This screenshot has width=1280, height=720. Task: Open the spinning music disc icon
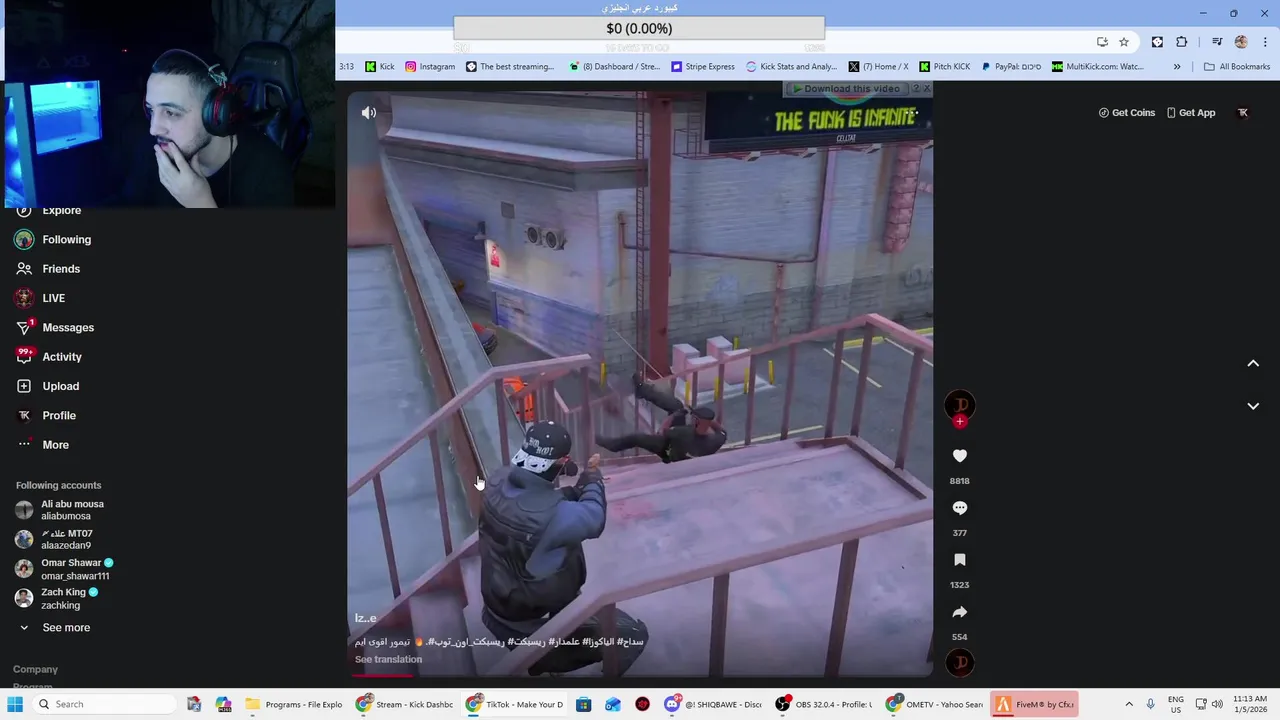[x=960, y=662]
